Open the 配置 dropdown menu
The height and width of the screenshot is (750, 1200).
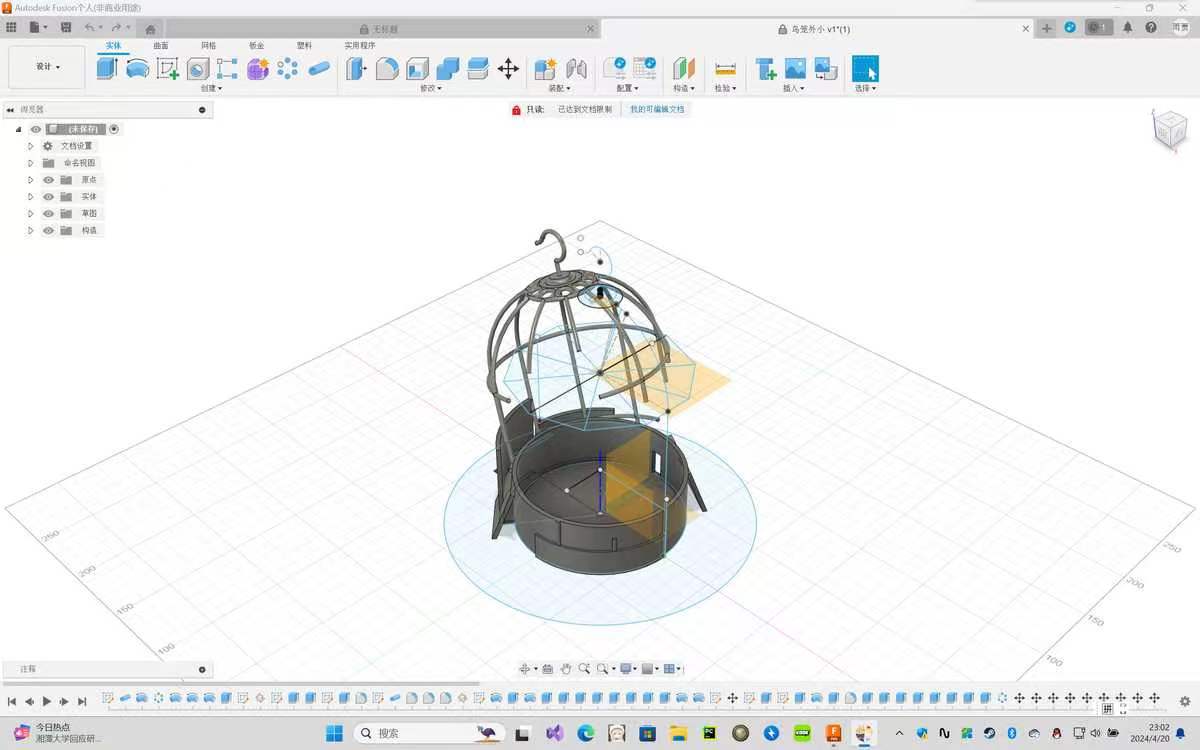pyautogui.click(x=627, y=88)
